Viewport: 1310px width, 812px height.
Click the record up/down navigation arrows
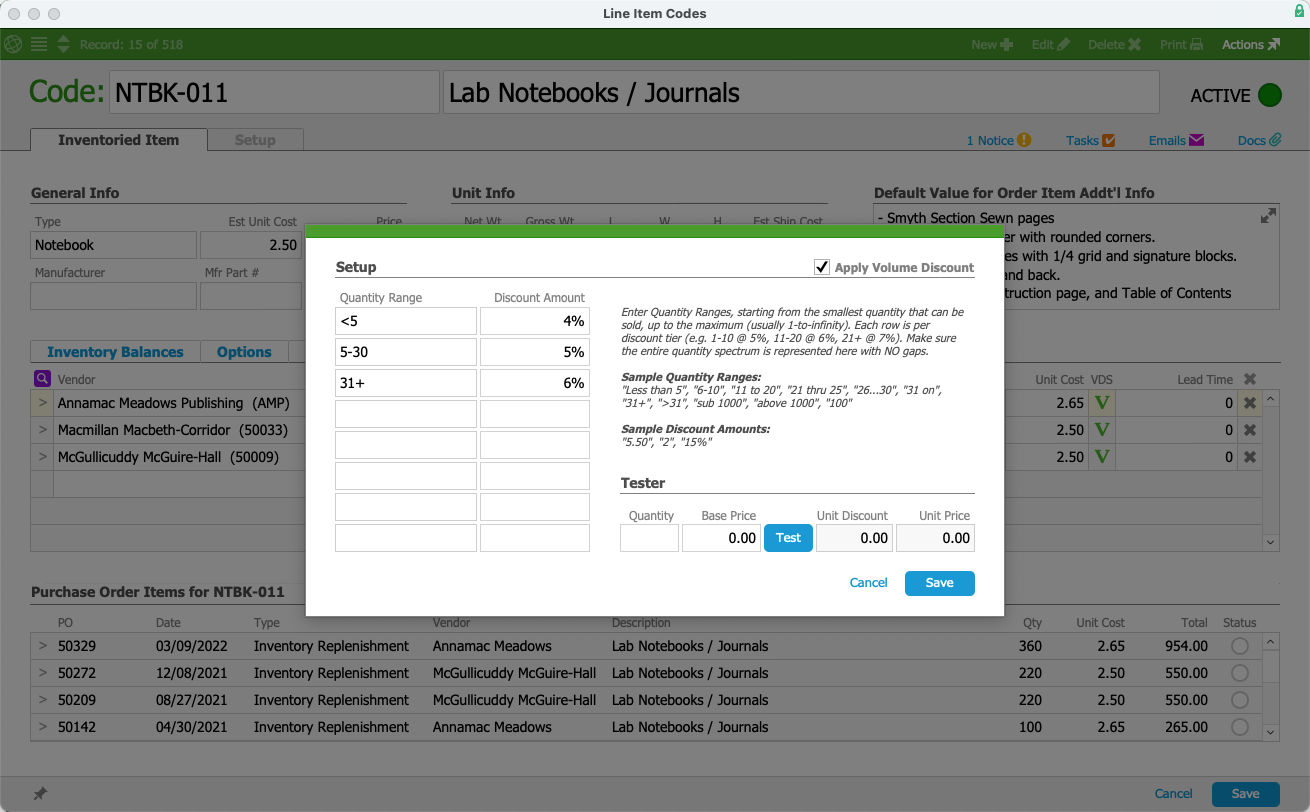tap(63, 44)
